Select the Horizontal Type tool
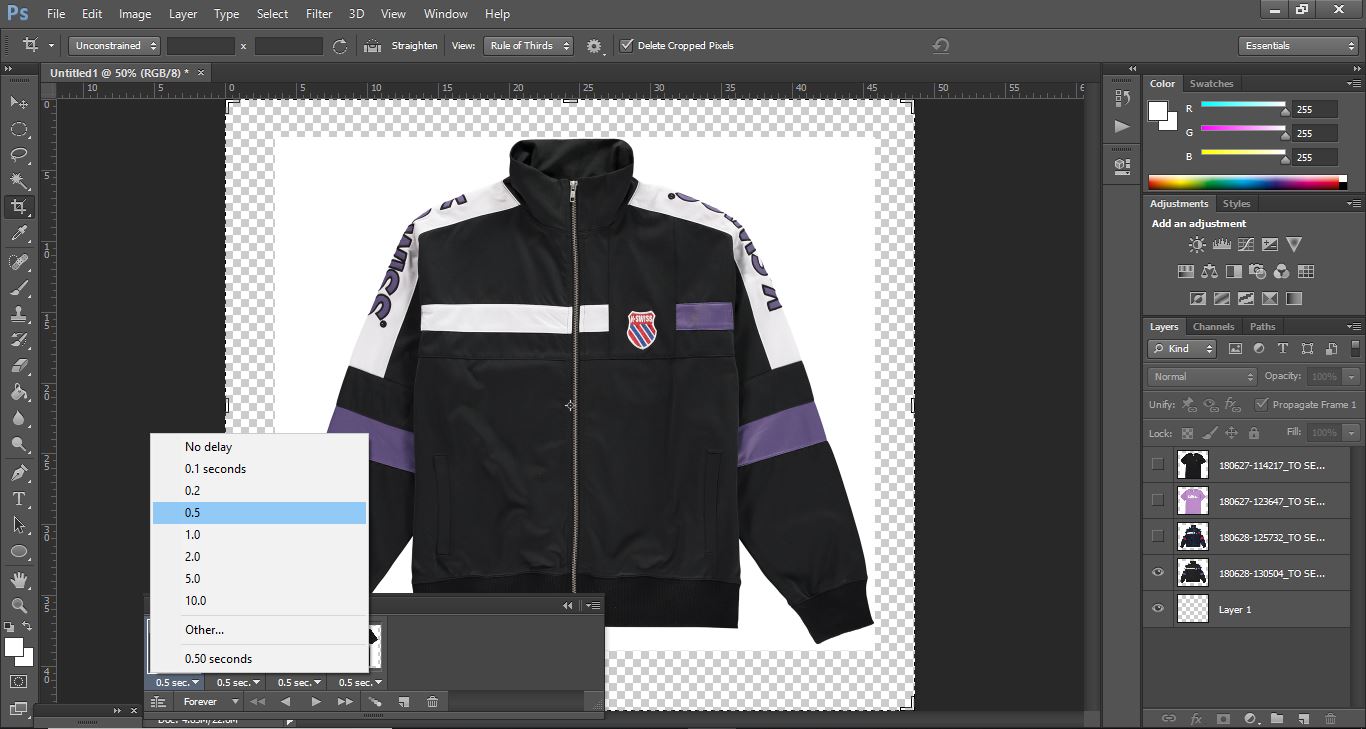This screenshot has height=729, width=1366. 18,498
